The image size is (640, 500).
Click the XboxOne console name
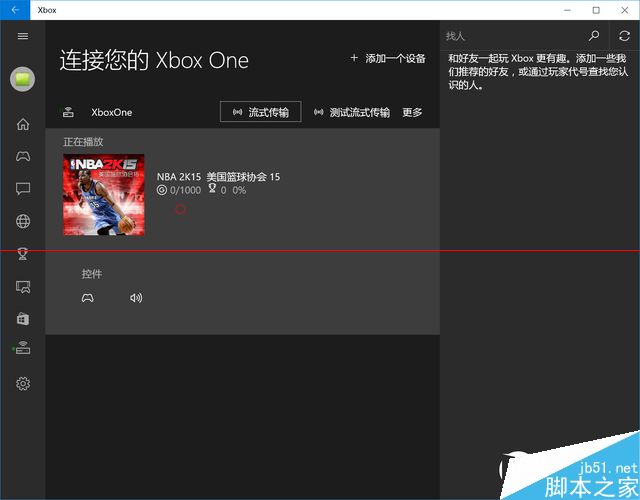point(111,112)
